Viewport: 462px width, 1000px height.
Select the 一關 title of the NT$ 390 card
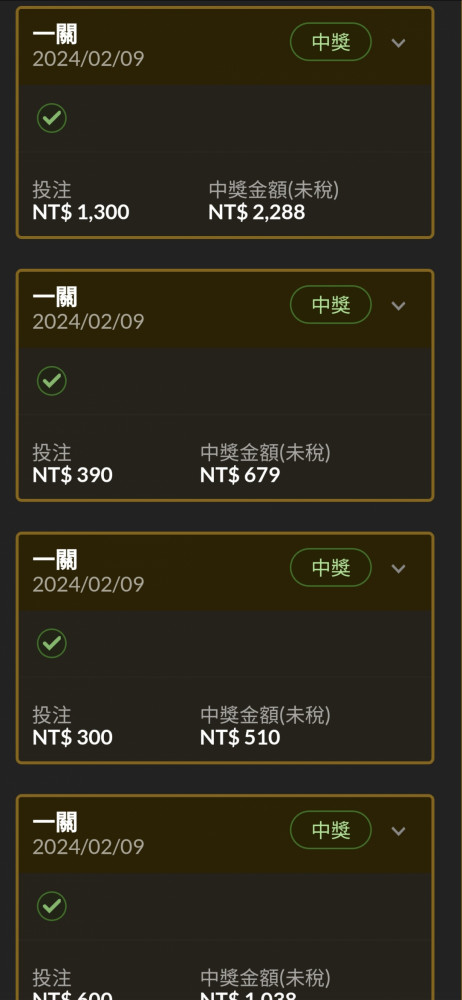[x=55, y=297]
